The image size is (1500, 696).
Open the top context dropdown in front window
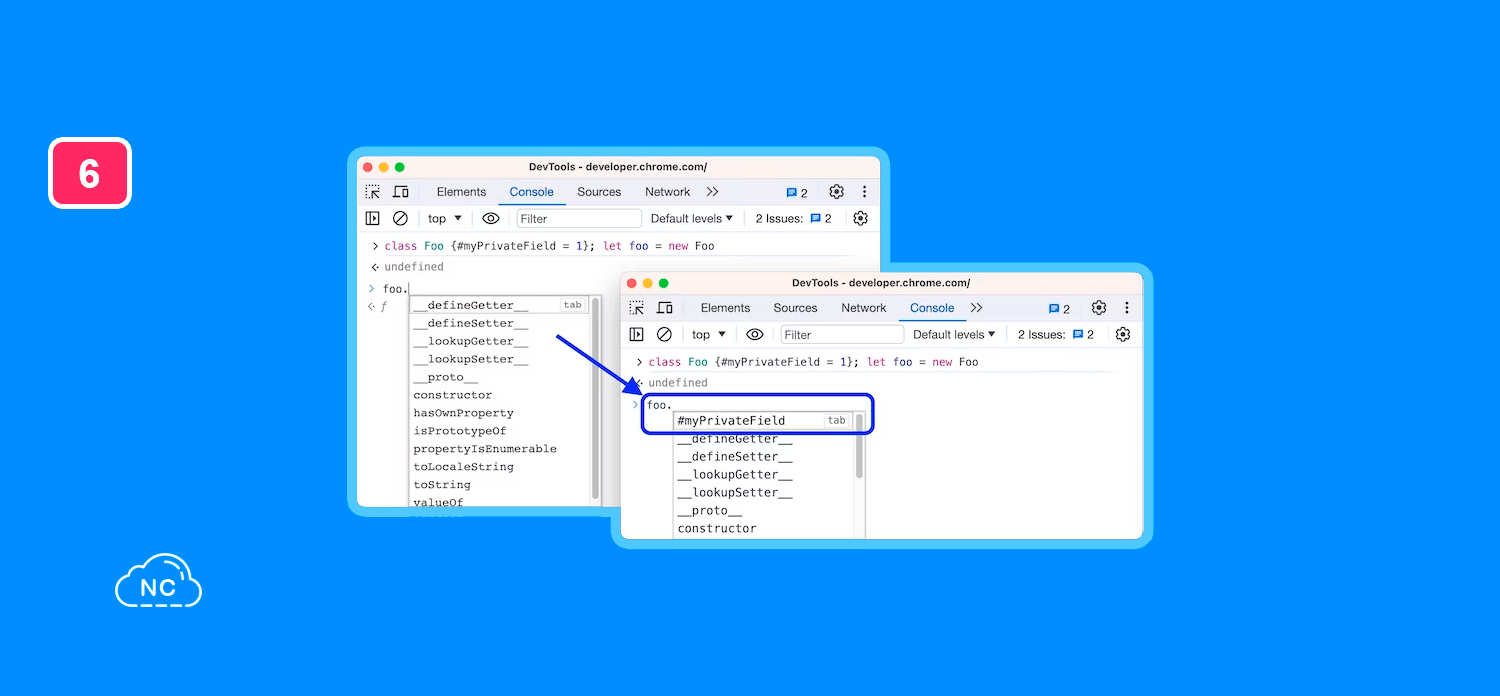click(x=709, y=334)
